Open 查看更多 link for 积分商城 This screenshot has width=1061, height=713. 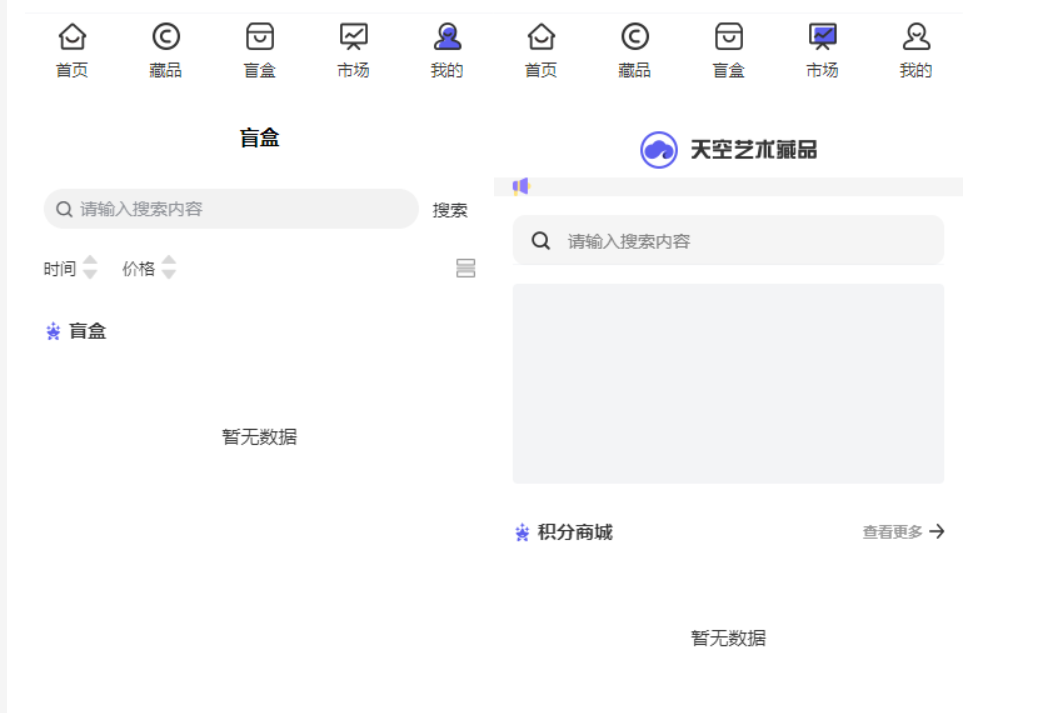click(x=903, y=532)
